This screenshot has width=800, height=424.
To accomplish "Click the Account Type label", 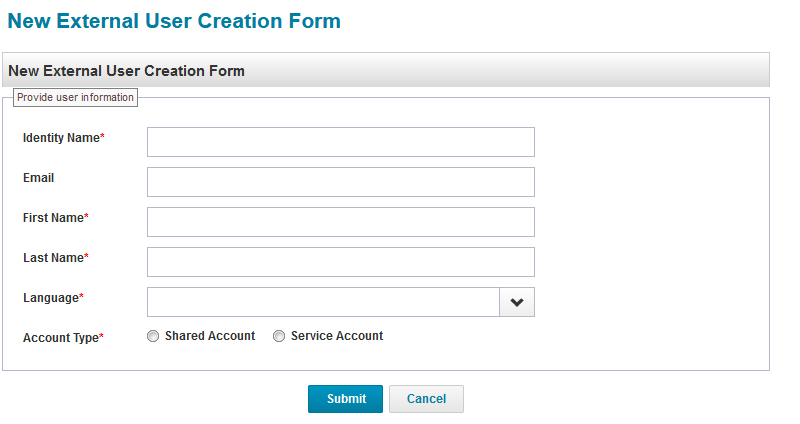I will pyautogui.click(x=61, y=338).
